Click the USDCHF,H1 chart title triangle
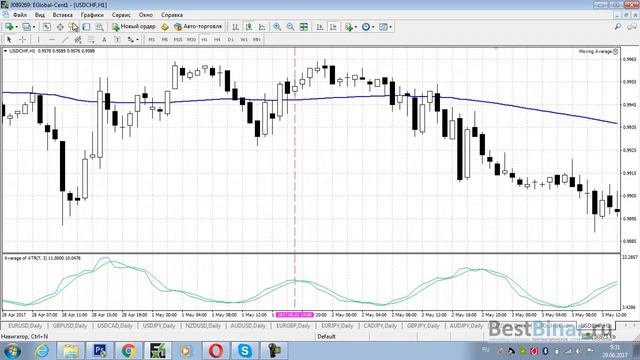640x360 pixels. click(5, 51)
